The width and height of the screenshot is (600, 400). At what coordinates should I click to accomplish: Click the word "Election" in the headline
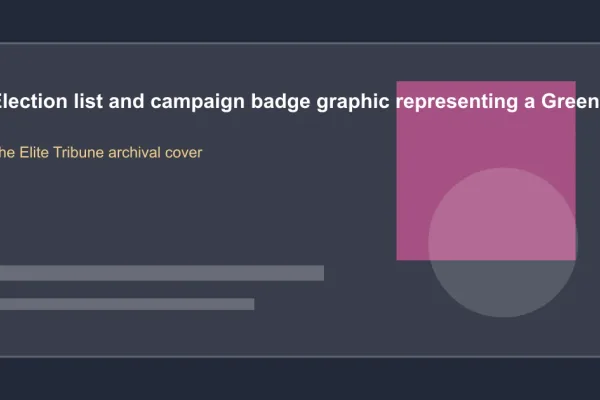[x=34, y=101]
